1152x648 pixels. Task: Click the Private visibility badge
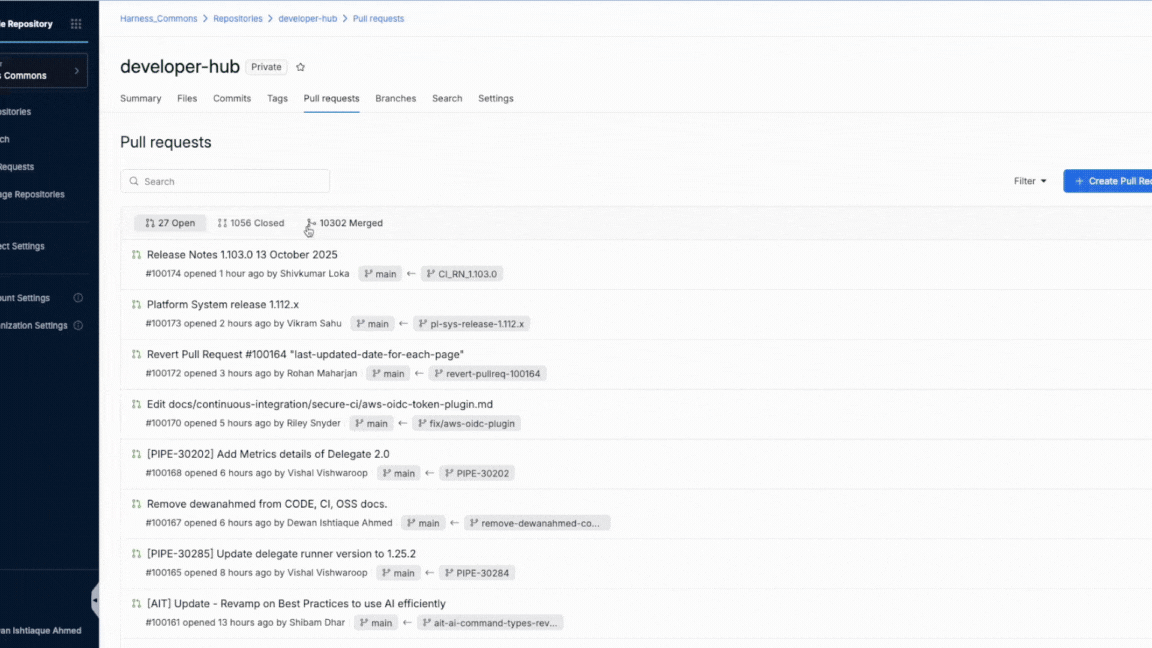coord(266,67)
